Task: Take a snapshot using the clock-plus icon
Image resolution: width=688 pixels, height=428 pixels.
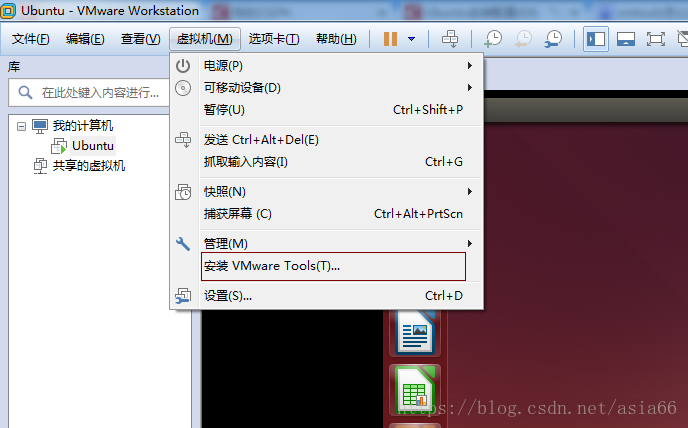Action: [x=493, y=39]
